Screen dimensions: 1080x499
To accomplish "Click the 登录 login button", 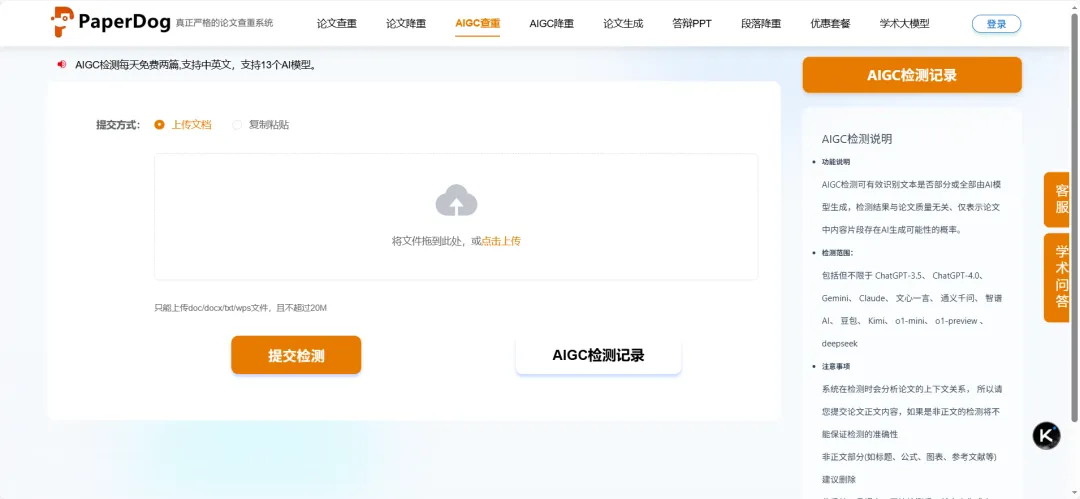I will coord(996,24).
